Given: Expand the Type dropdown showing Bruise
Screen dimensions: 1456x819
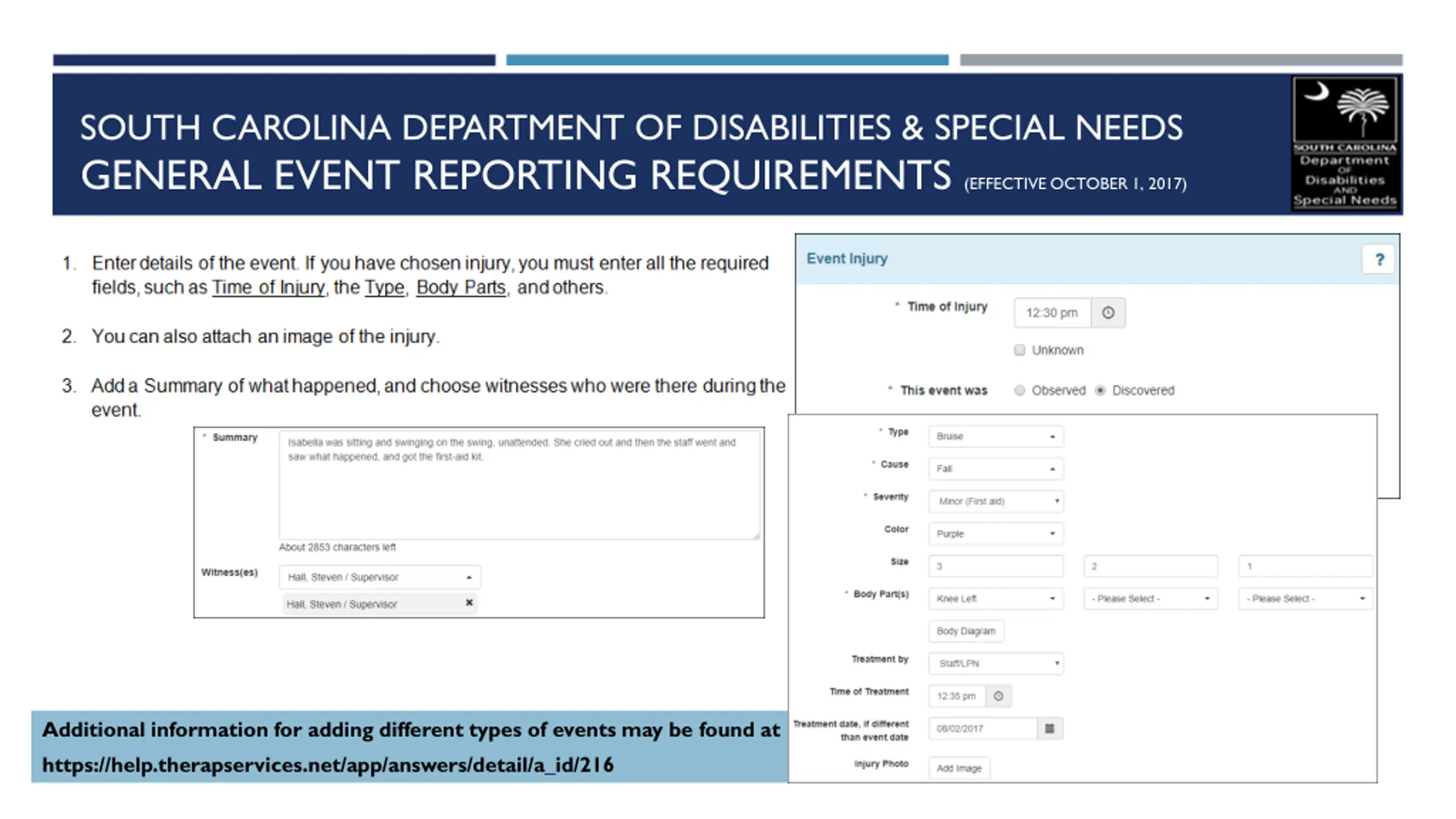Looking at the screenshot, I should tap(995, 436).
